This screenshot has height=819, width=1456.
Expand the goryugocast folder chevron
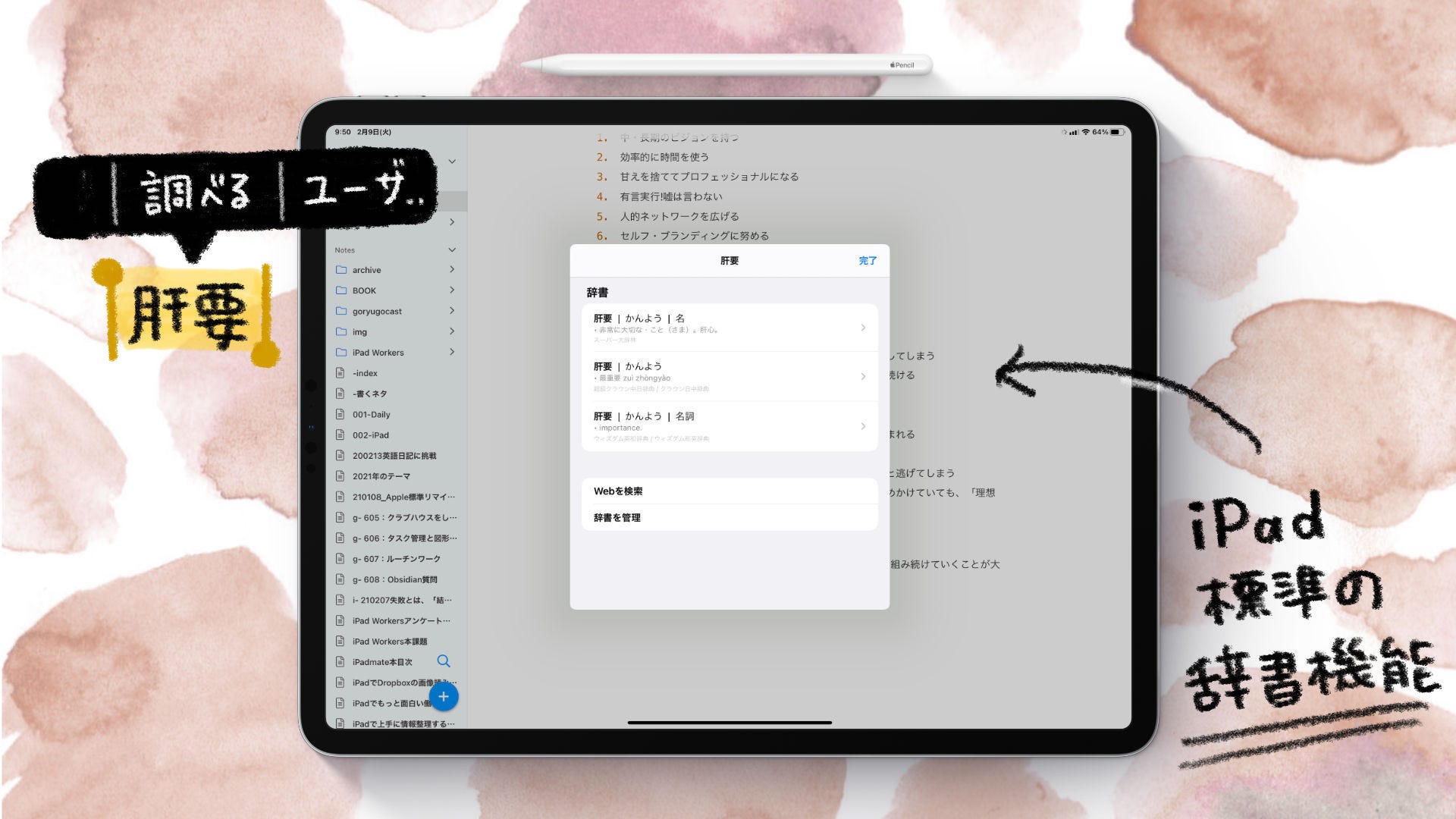point(452,310)
